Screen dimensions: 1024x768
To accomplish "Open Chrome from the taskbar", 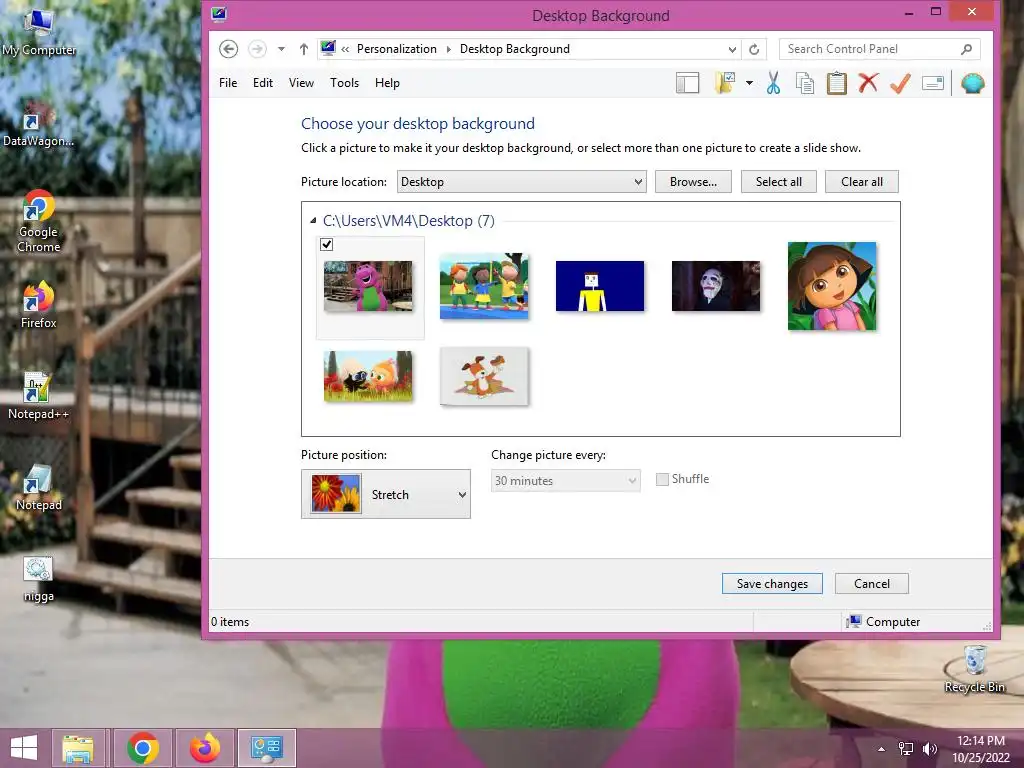I will 143,748.
